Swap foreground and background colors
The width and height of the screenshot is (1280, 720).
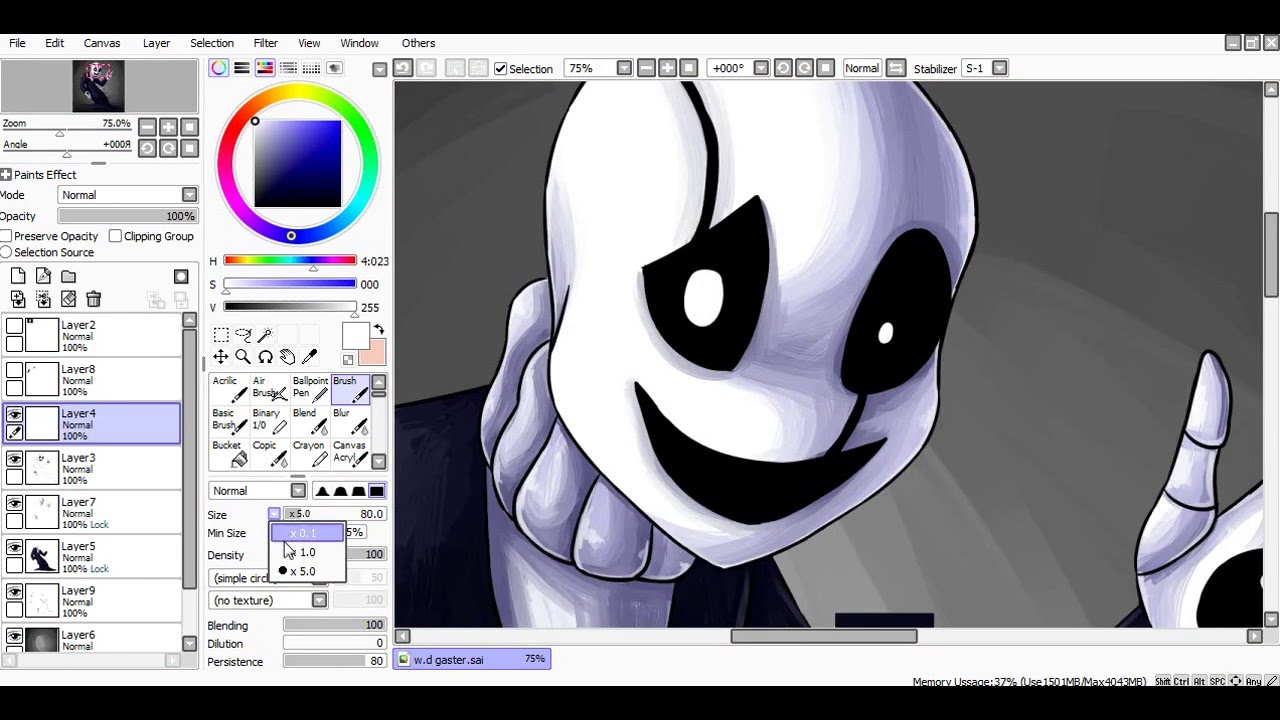click(x=379, y=329)
